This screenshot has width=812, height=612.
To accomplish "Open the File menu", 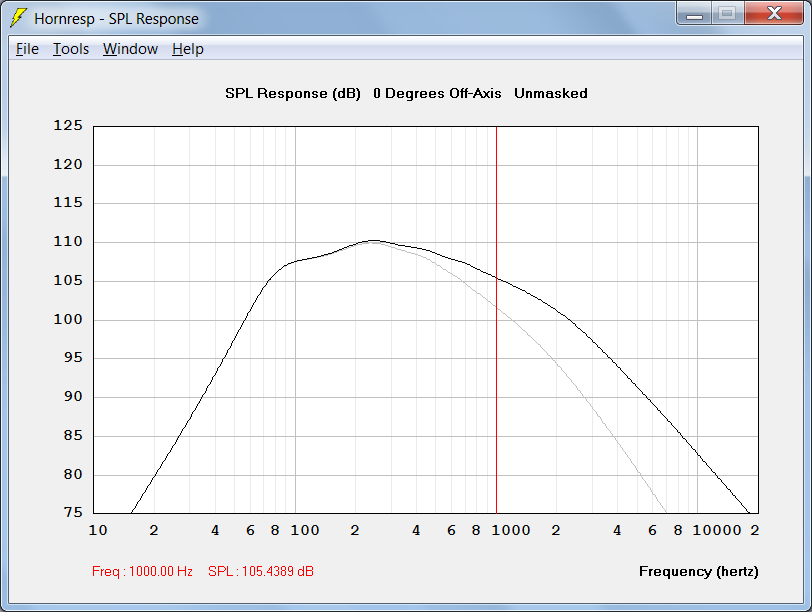I will (x=27, y=49).
